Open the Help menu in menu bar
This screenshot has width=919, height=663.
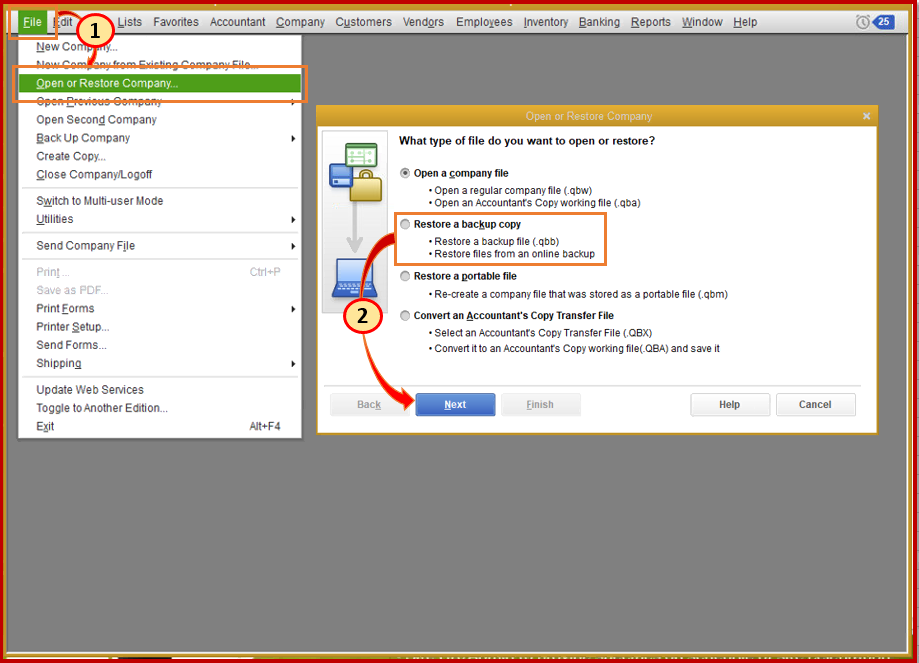point(745,22)
